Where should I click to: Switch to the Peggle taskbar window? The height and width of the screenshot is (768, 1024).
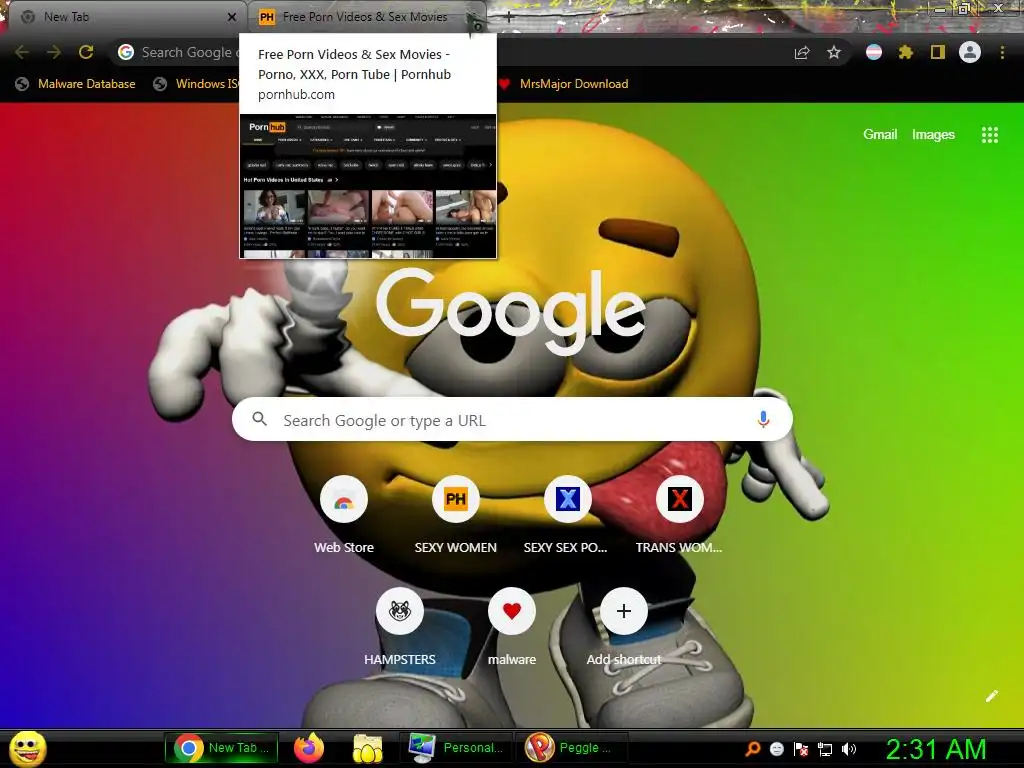(x=572, y=748)
